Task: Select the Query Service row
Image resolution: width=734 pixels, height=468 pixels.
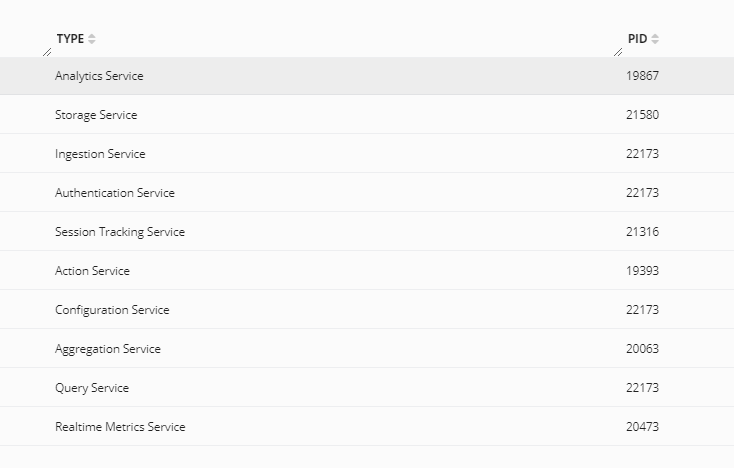Action: (x=92, y=388)
